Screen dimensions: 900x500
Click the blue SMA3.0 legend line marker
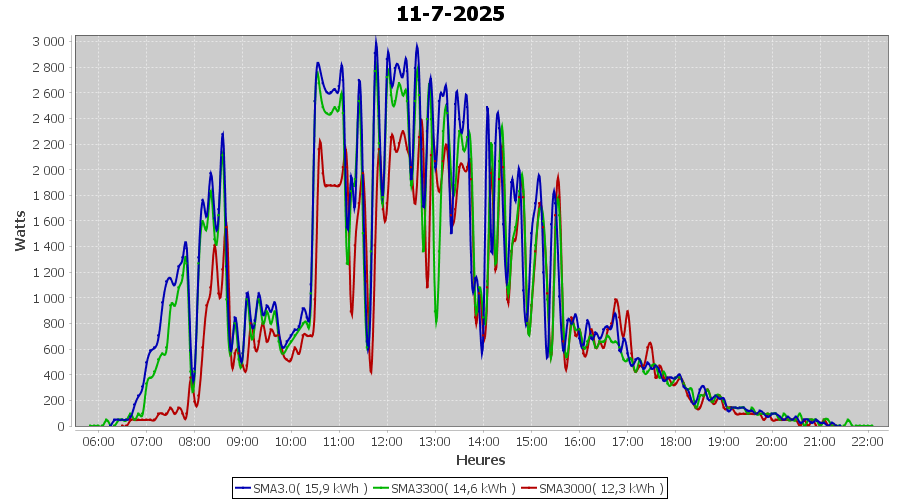tap(243, 489)
